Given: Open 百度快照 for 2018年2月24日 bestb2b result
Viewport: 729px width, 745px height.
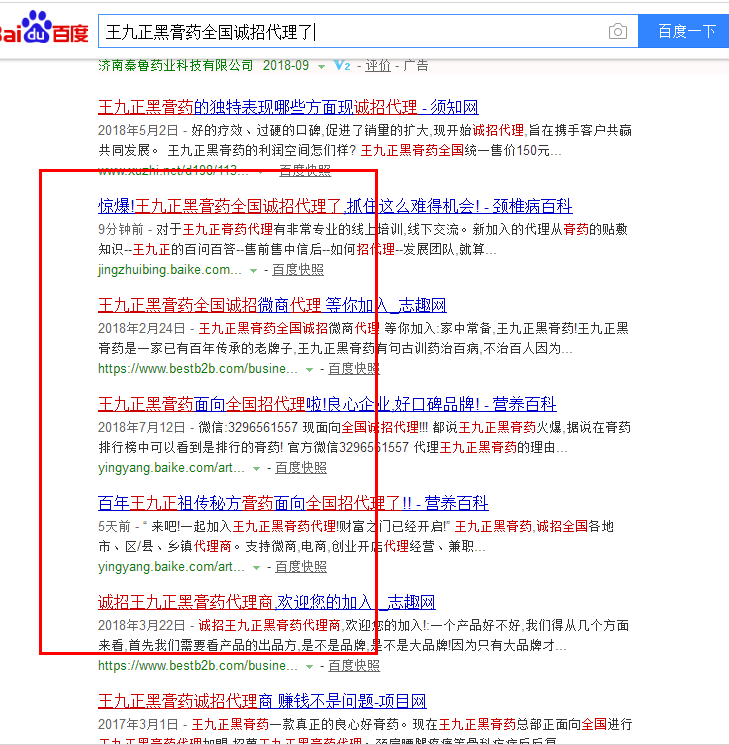Looking at the screenshot, I should click(354, 369).
